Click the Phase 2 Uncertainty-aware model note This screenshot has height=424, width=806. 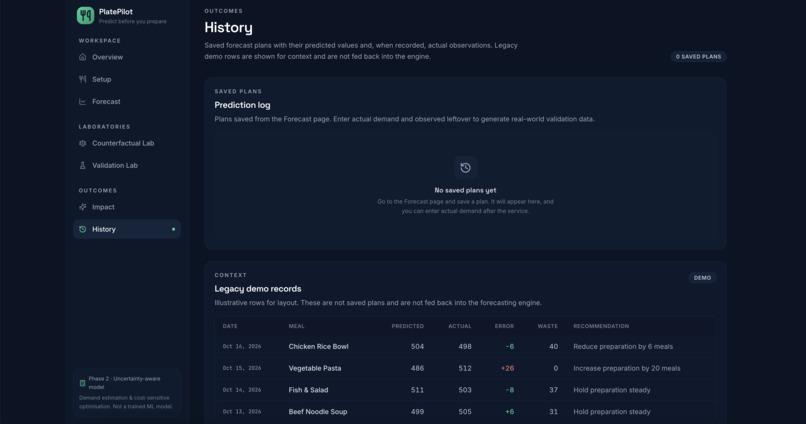point(127,392)
